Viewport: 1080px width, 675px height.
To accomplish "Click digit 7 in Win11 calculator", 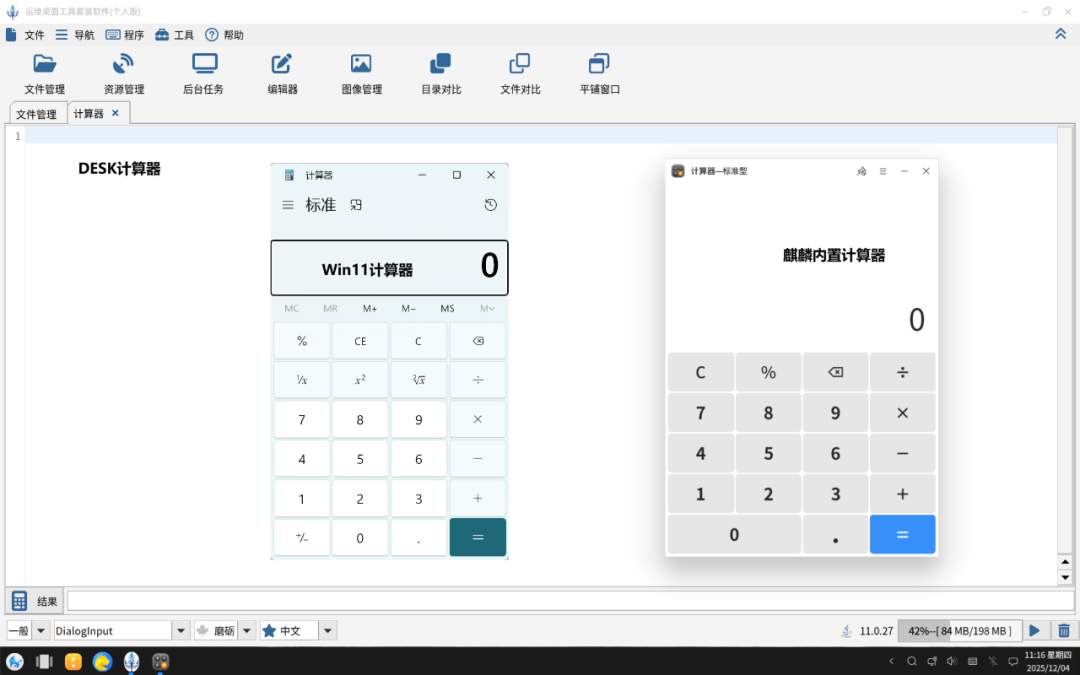I will pos(302,419).
